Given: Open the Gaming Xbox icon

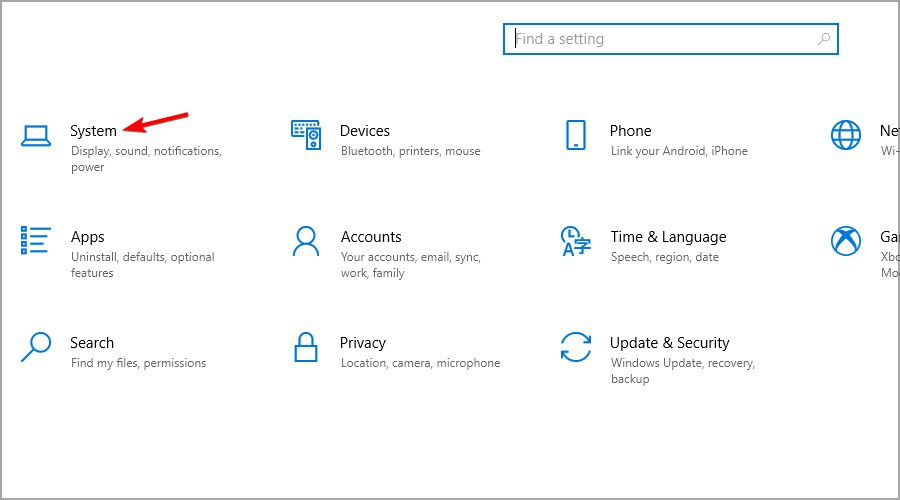Looking at the screenshot, I should (846, 241).
